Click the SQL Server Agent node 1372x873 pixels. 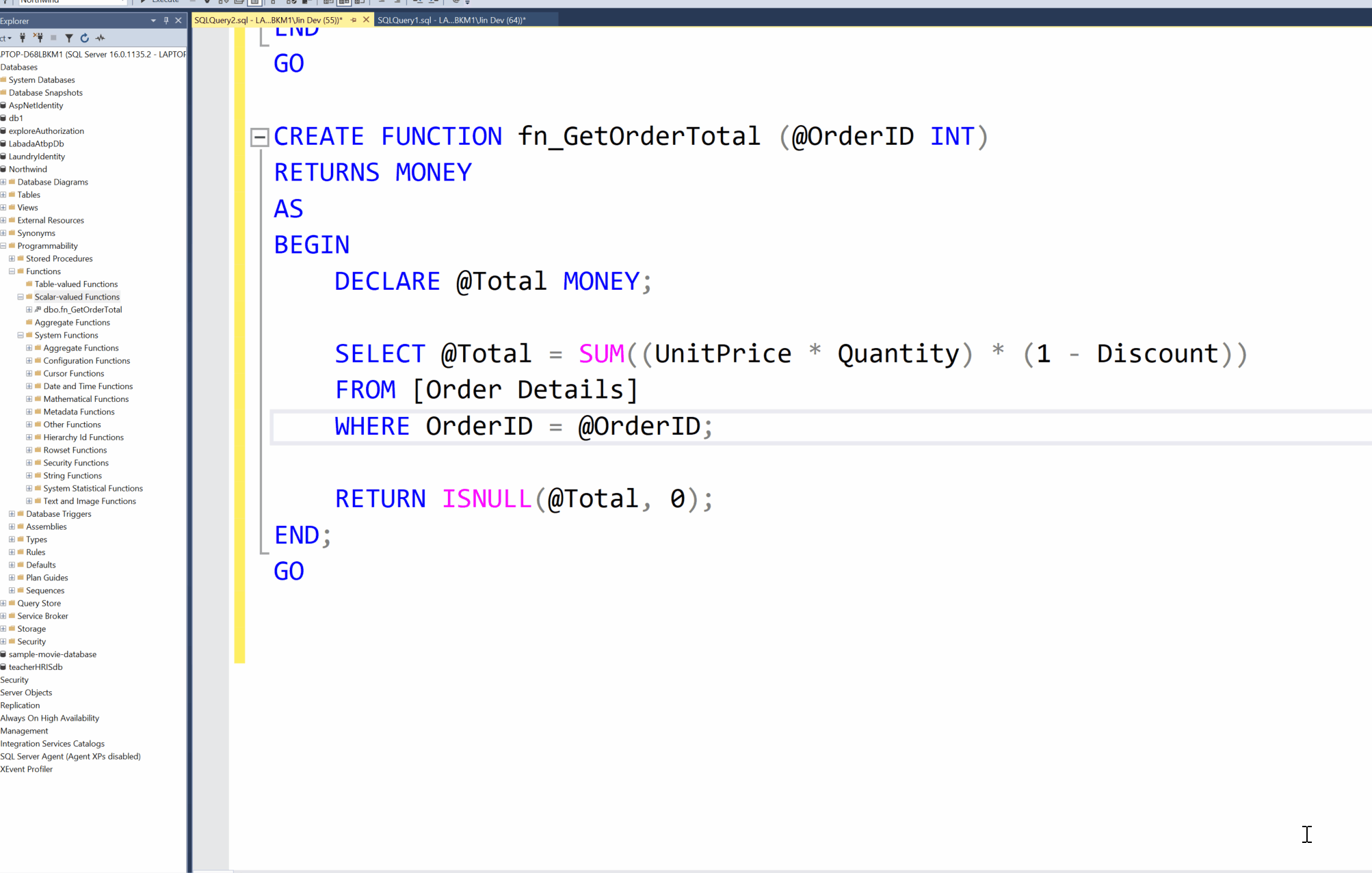pos(70,757)
